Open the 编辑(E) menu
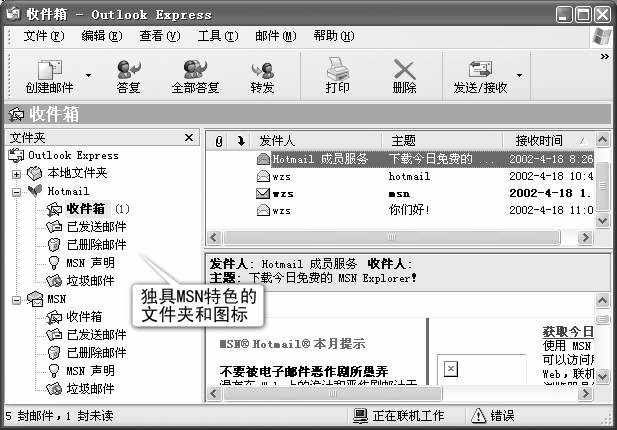This screenshot has width=617, height=430. tap(102, 36)
